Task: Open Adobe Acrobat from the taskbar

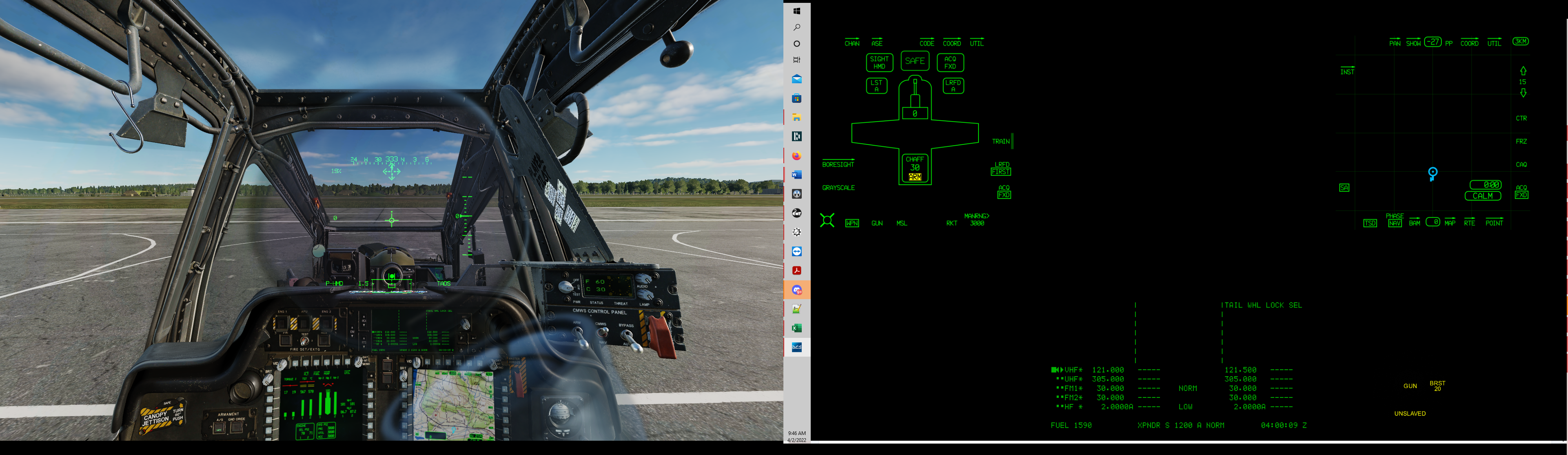Action: click(796, 271)
